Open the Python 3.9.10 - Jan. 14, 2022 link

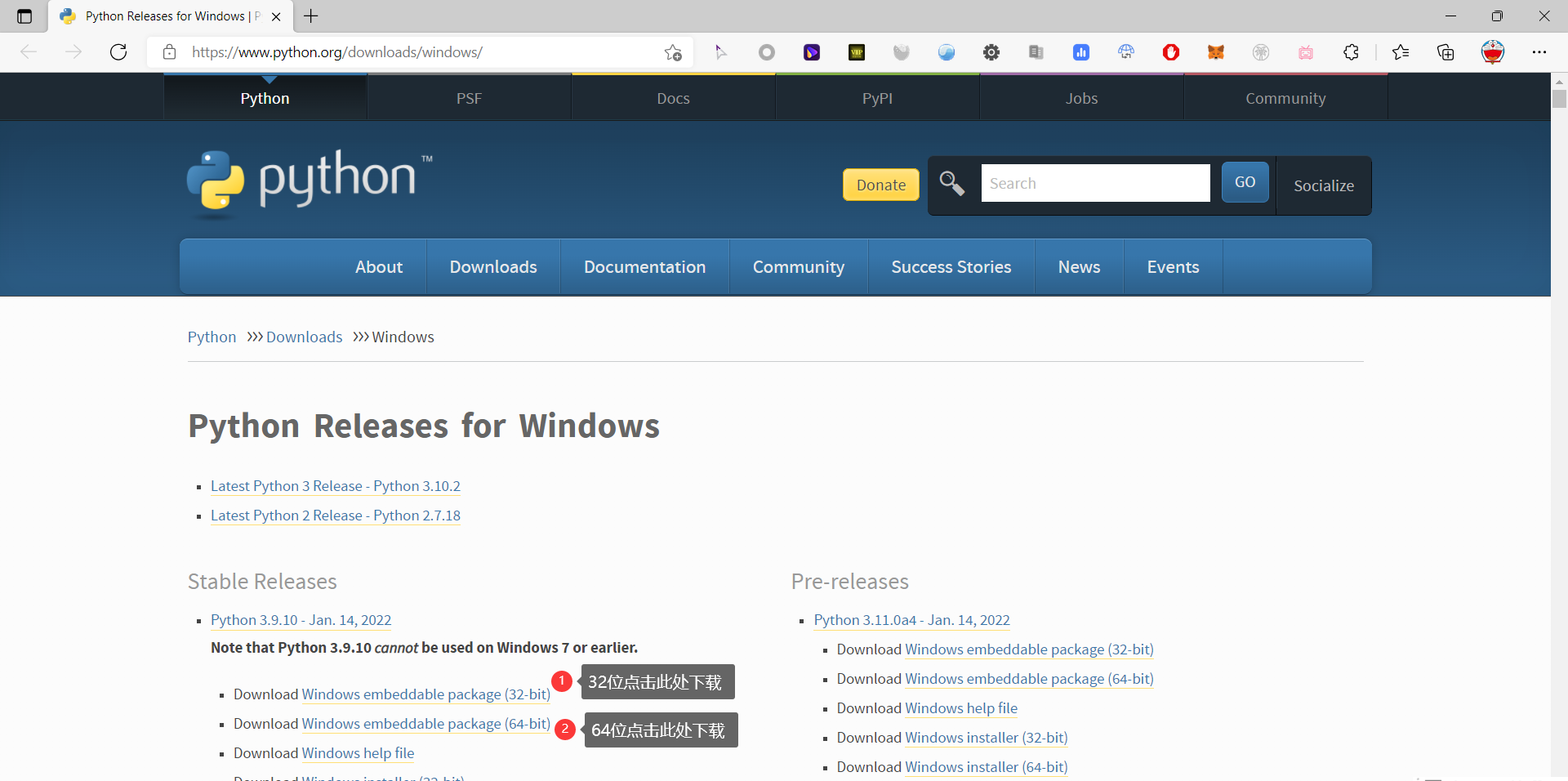tap(301, 620)
